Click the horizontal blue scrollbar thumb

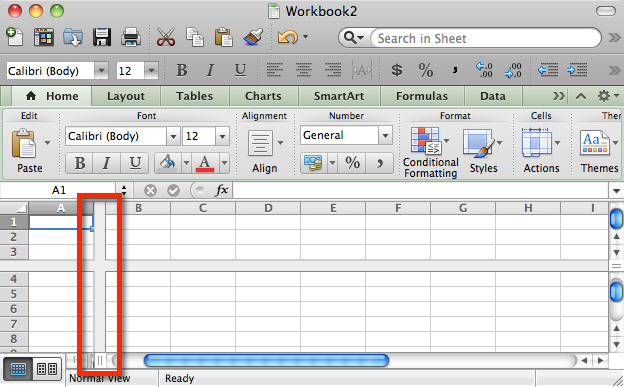(x=266, y=361)
